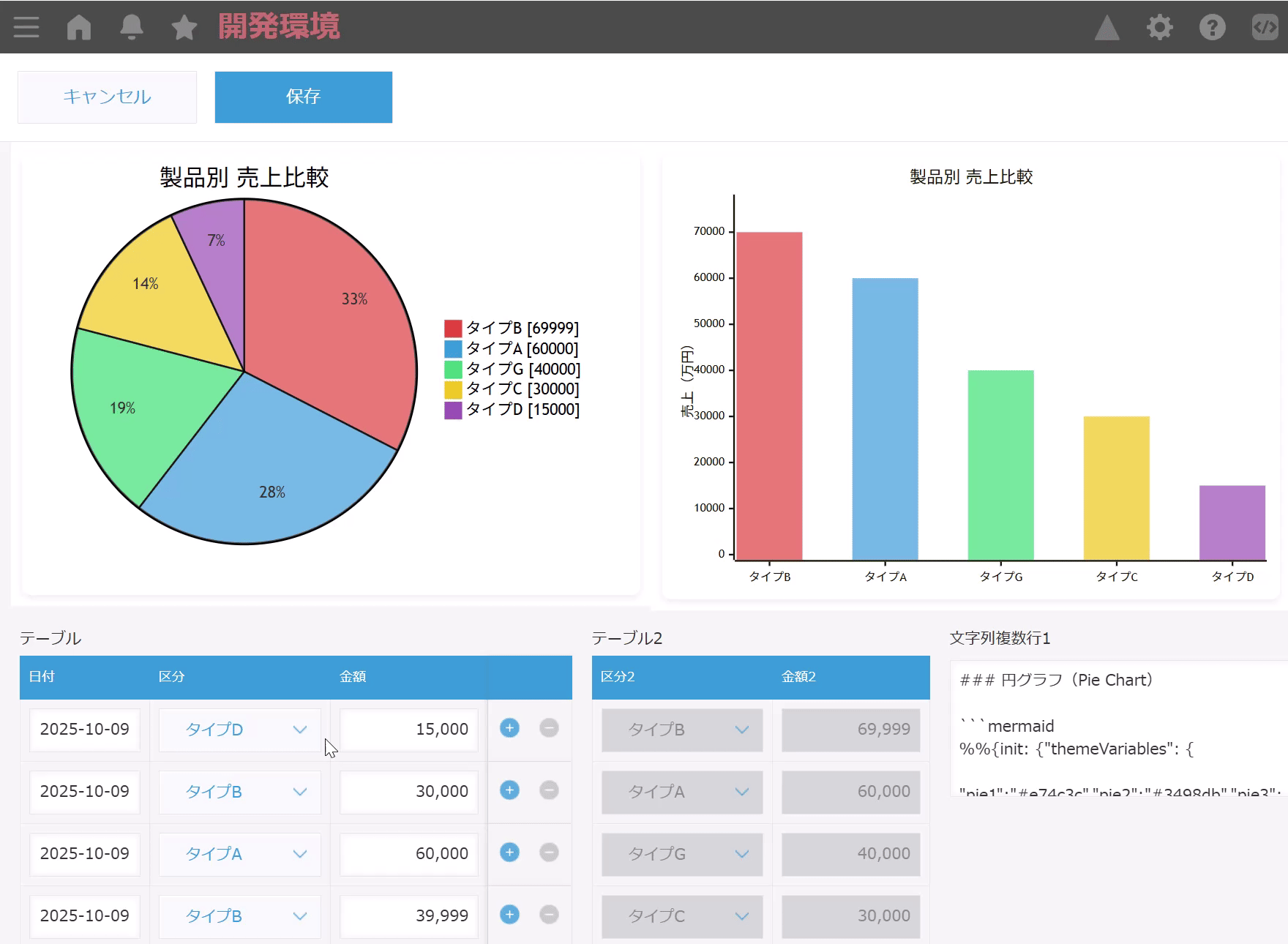Open the タイプA dropdown in テーブル
The width and height of the screenshot is (1288, 944).
(240, 854)
